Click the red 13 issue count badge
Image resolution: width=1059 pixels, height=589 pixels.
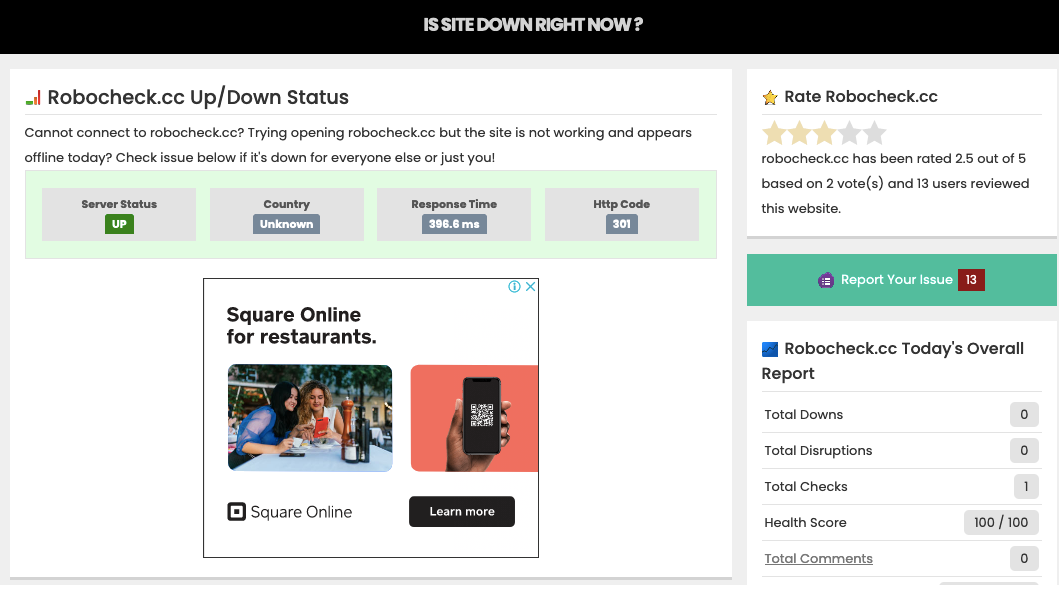tap(971, 280)
